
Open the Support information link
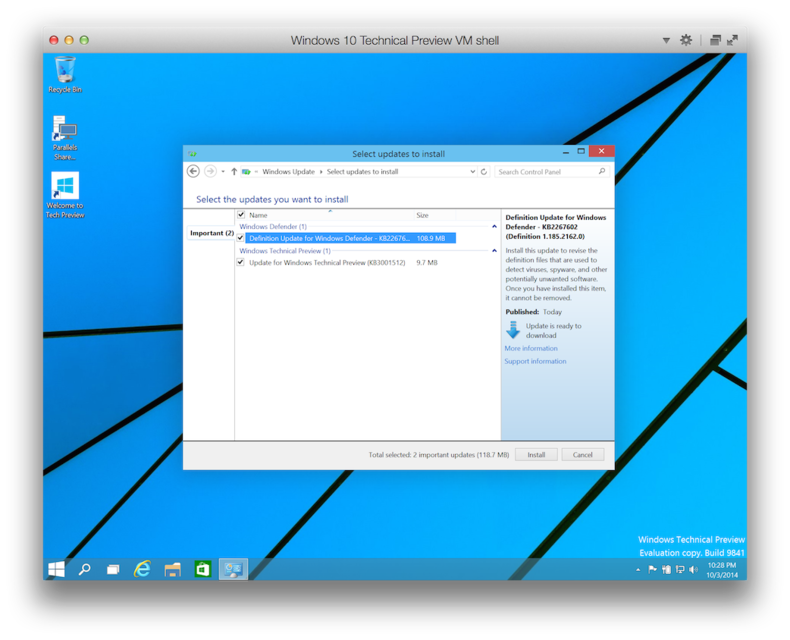(x=535, y=361)
